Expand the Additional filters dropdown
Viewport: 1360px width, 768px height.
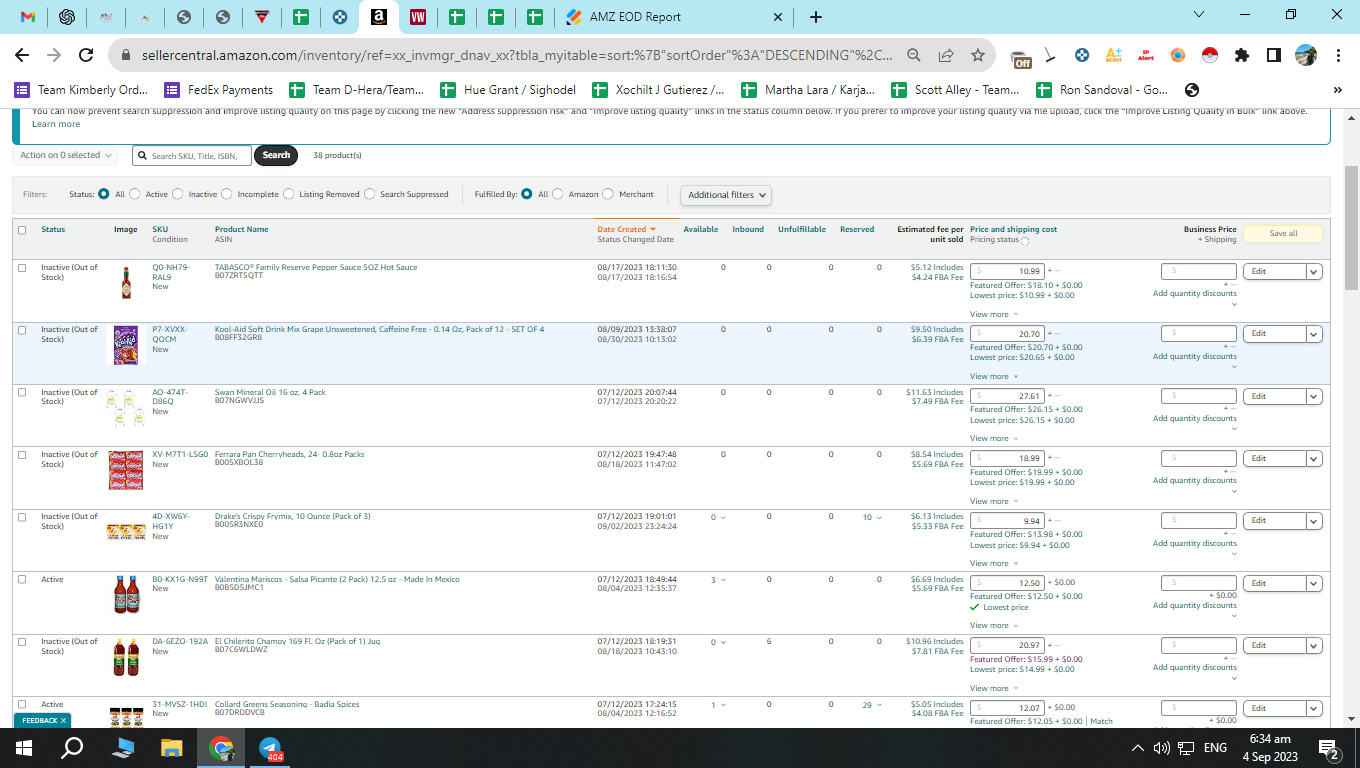click(726, 195)
